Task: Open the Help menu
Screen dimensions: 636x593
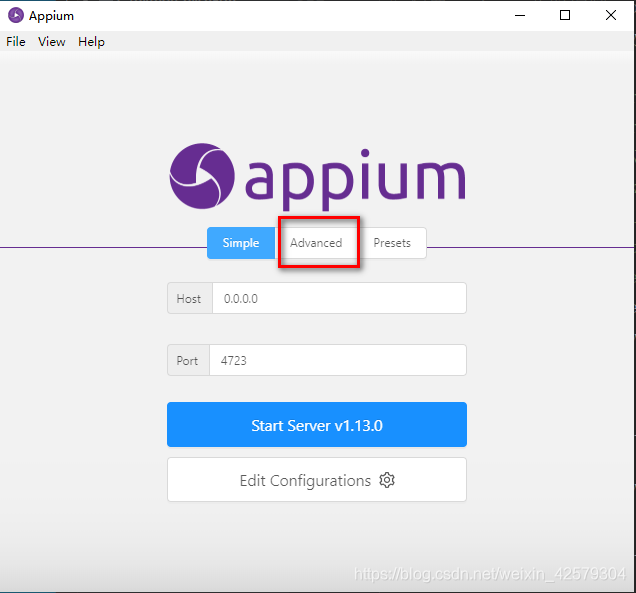Action: pos(91,42)
